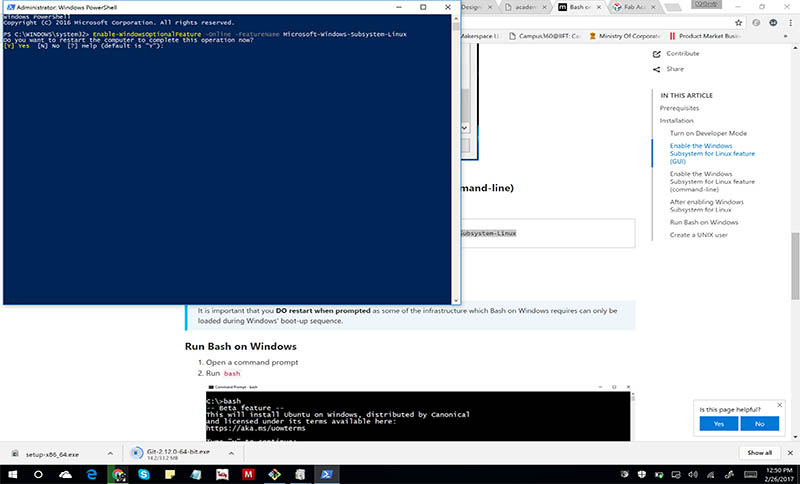Close the Chrome downloads bar

[790, 453]
